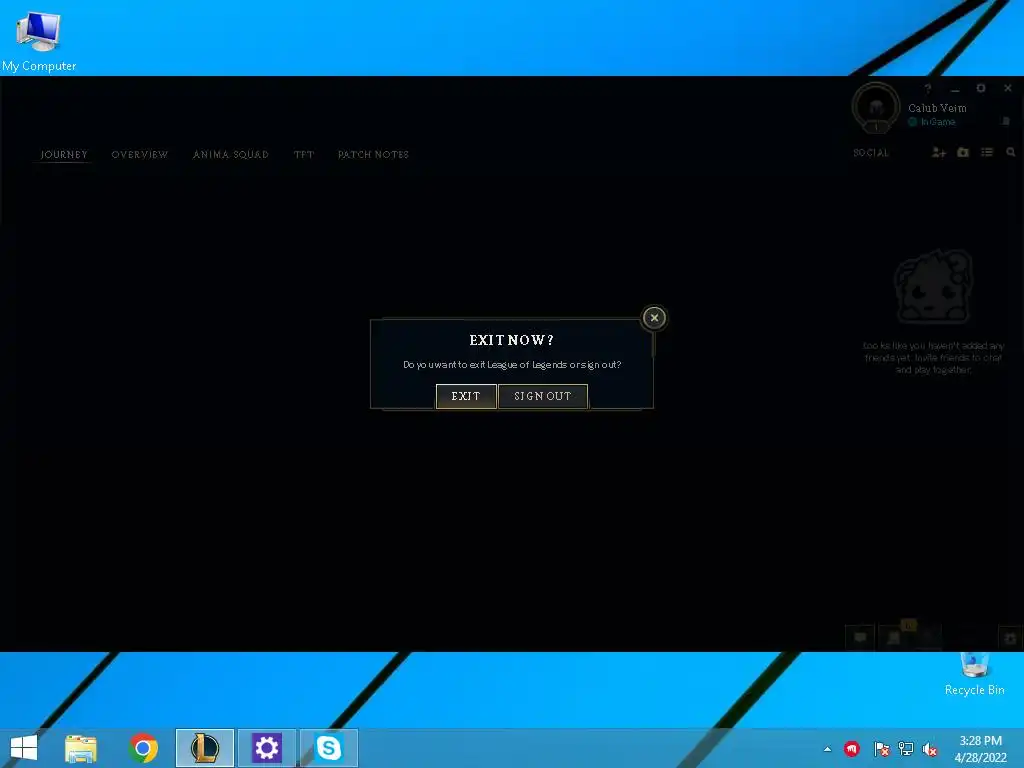Image resolution: width=1024 pixels, height=768 pixels.
Task: Show hidden system tray icons arrow
Action: click(x=827, y=750)
